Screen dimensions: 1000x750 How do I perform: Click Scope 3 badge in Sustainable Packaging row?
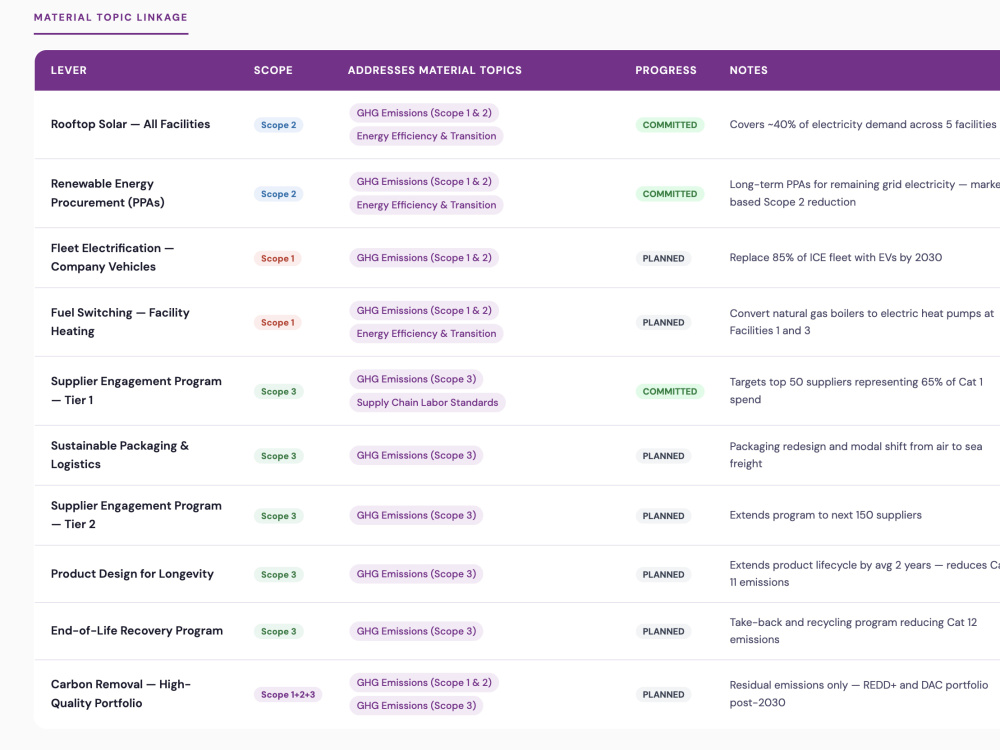(x=278, y=456)
